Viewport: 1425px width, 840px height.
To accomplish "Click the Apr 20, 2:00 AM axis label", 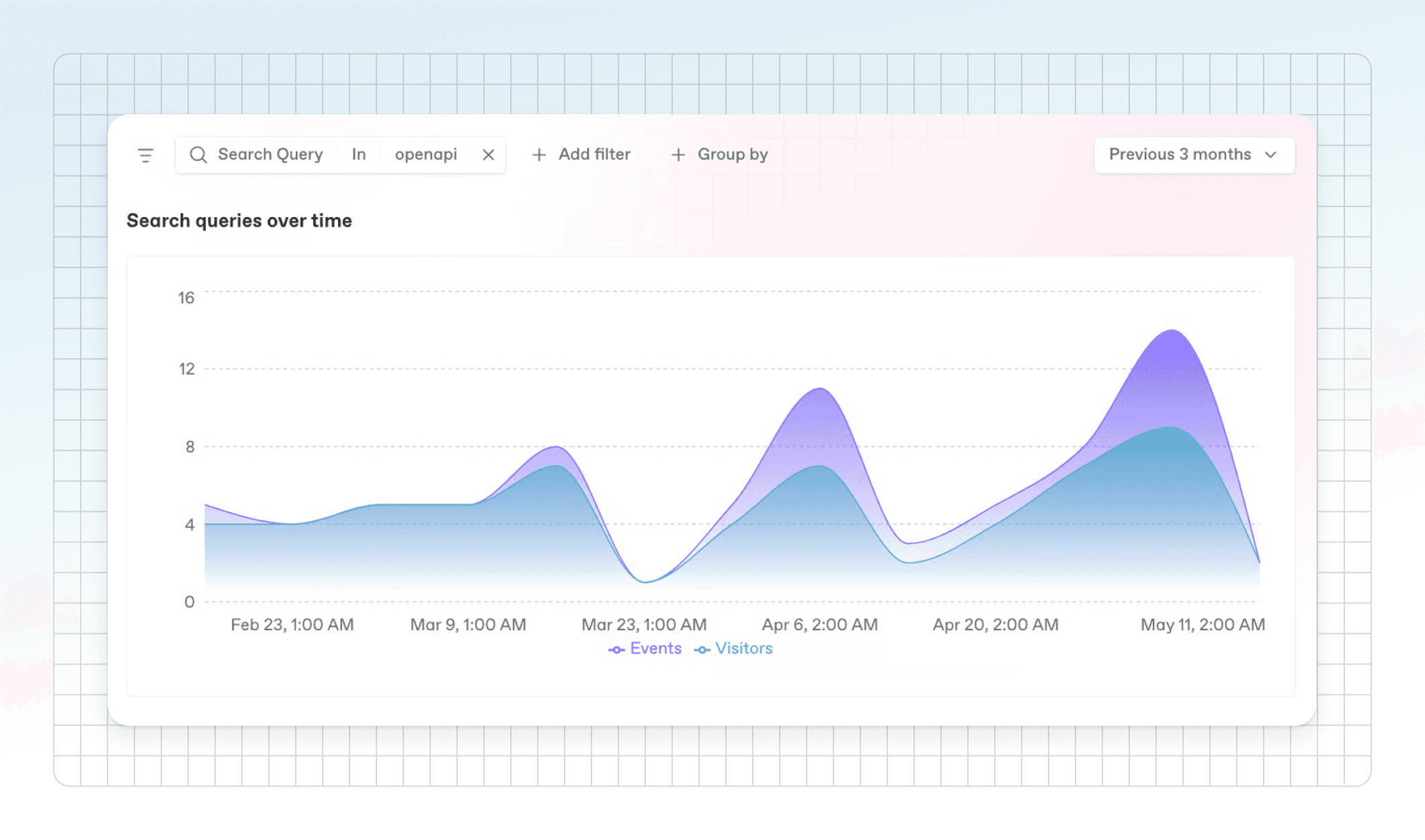I will (995, 625).
